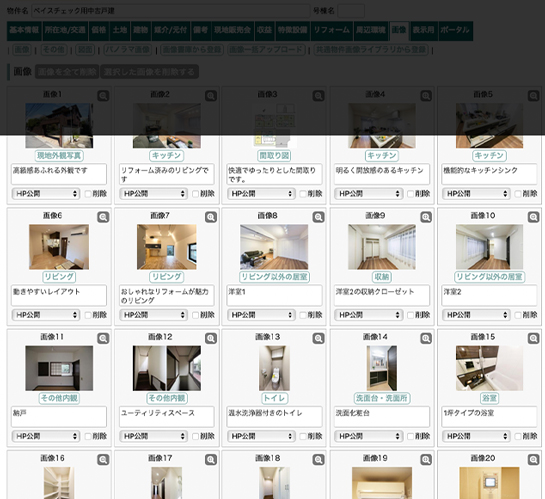Click the 号棟名 input field

click(351, 11)
